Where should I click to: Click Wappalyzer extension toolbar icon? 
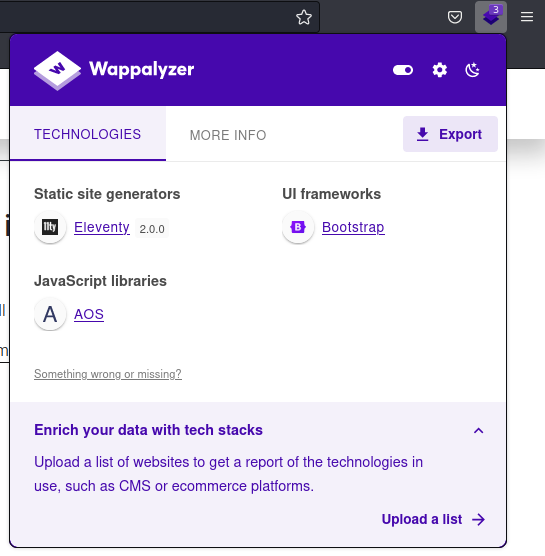[491, 17]
